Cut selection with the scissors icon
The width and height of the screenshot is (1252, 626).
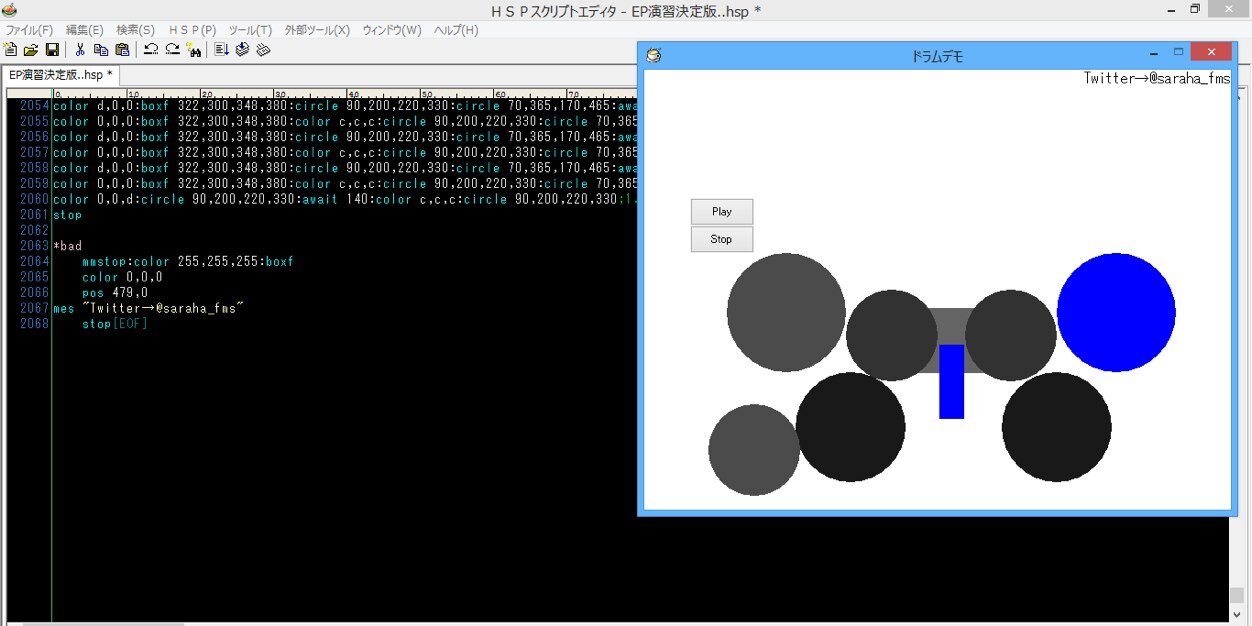[x=80, y=49]
